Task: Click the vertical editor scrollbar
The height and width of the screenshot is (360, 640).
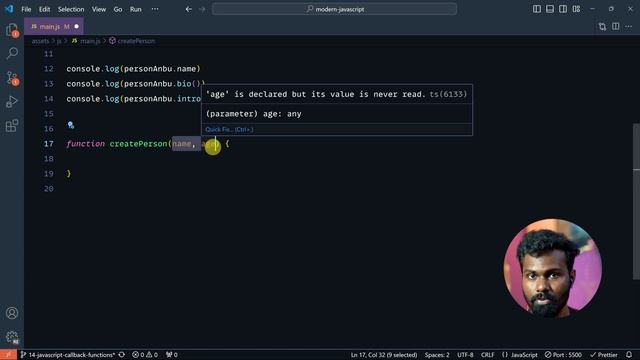Action: click(x=636, y=202)
